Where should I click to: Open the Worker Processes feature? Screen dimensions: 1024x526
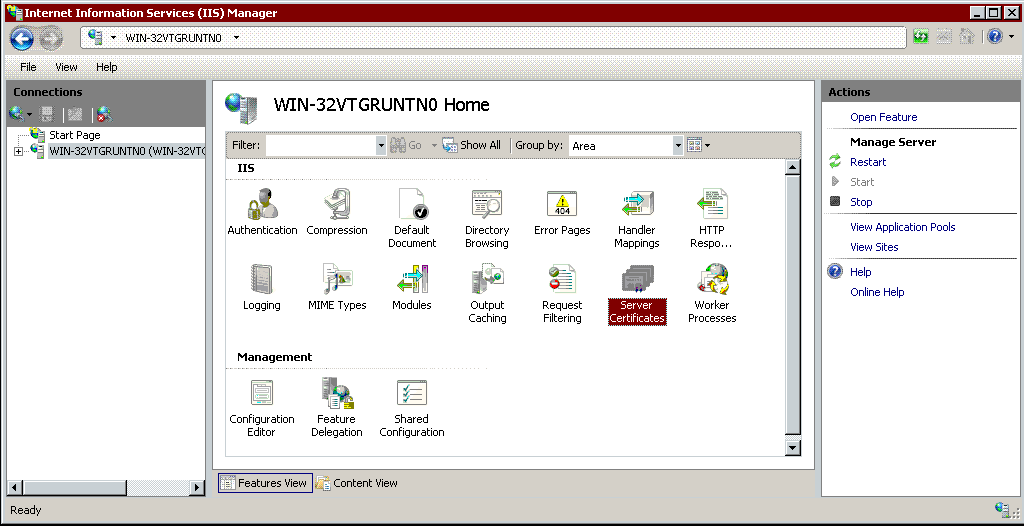712,294
